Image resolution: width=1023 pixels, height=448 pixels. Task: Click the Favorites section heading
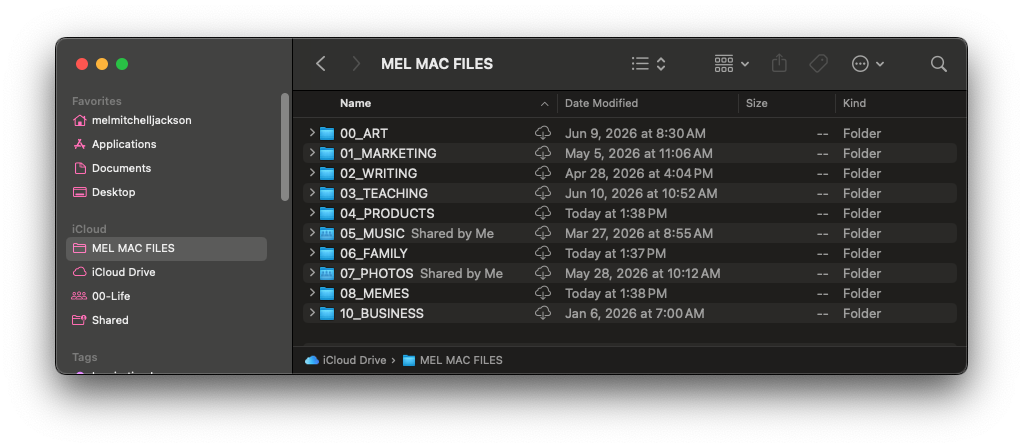coord(97,101)
